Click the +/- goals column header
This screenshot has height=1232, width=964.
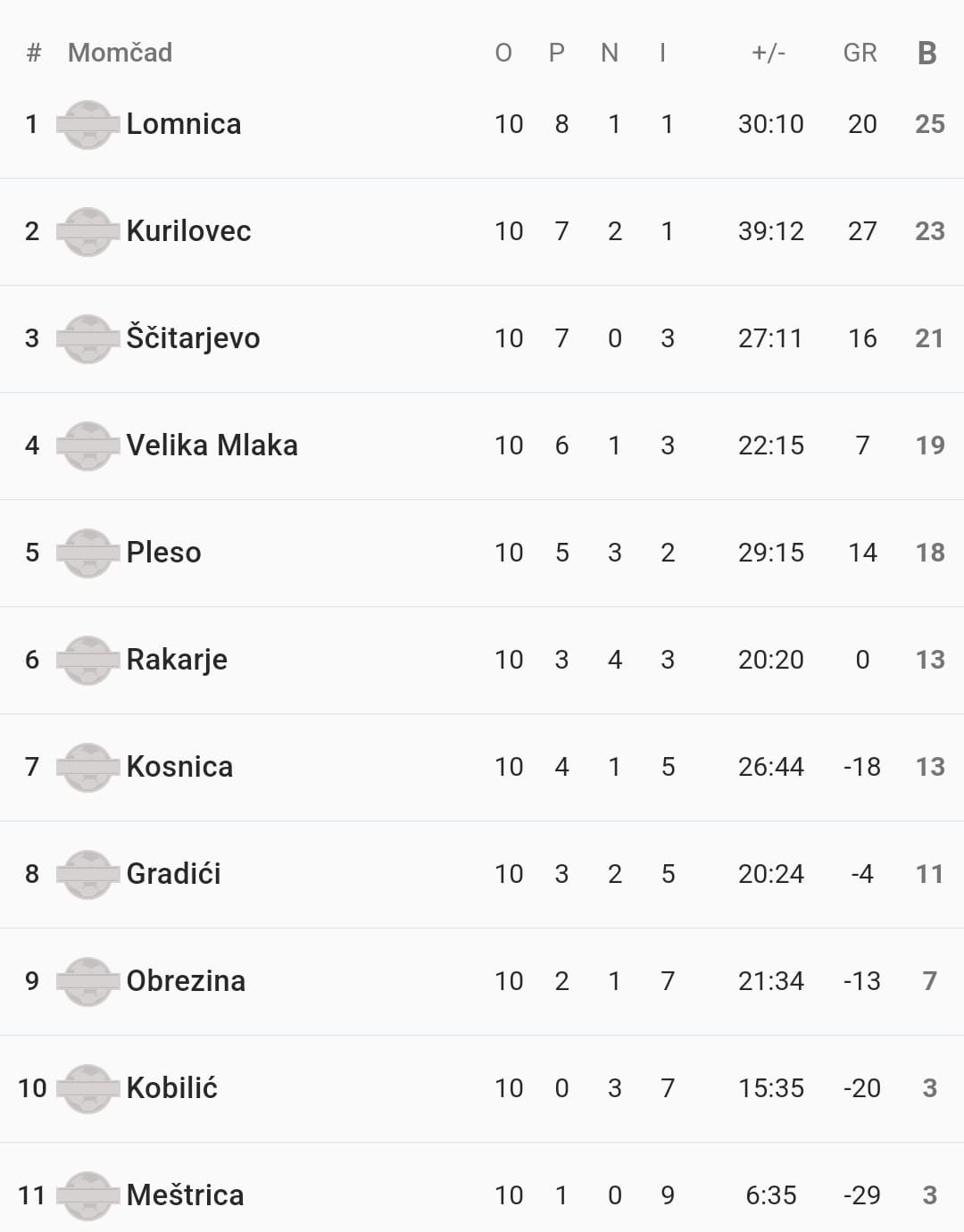(769, 54)
